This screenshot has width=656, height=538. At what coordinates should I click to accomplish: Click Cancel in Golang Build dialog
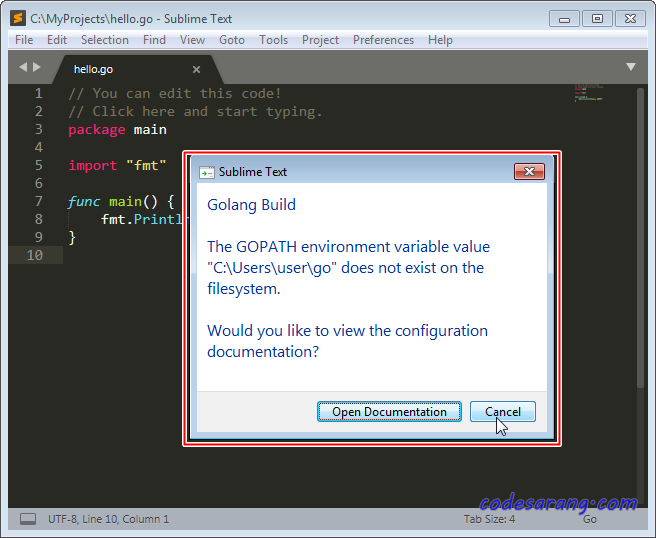point(502,412)
